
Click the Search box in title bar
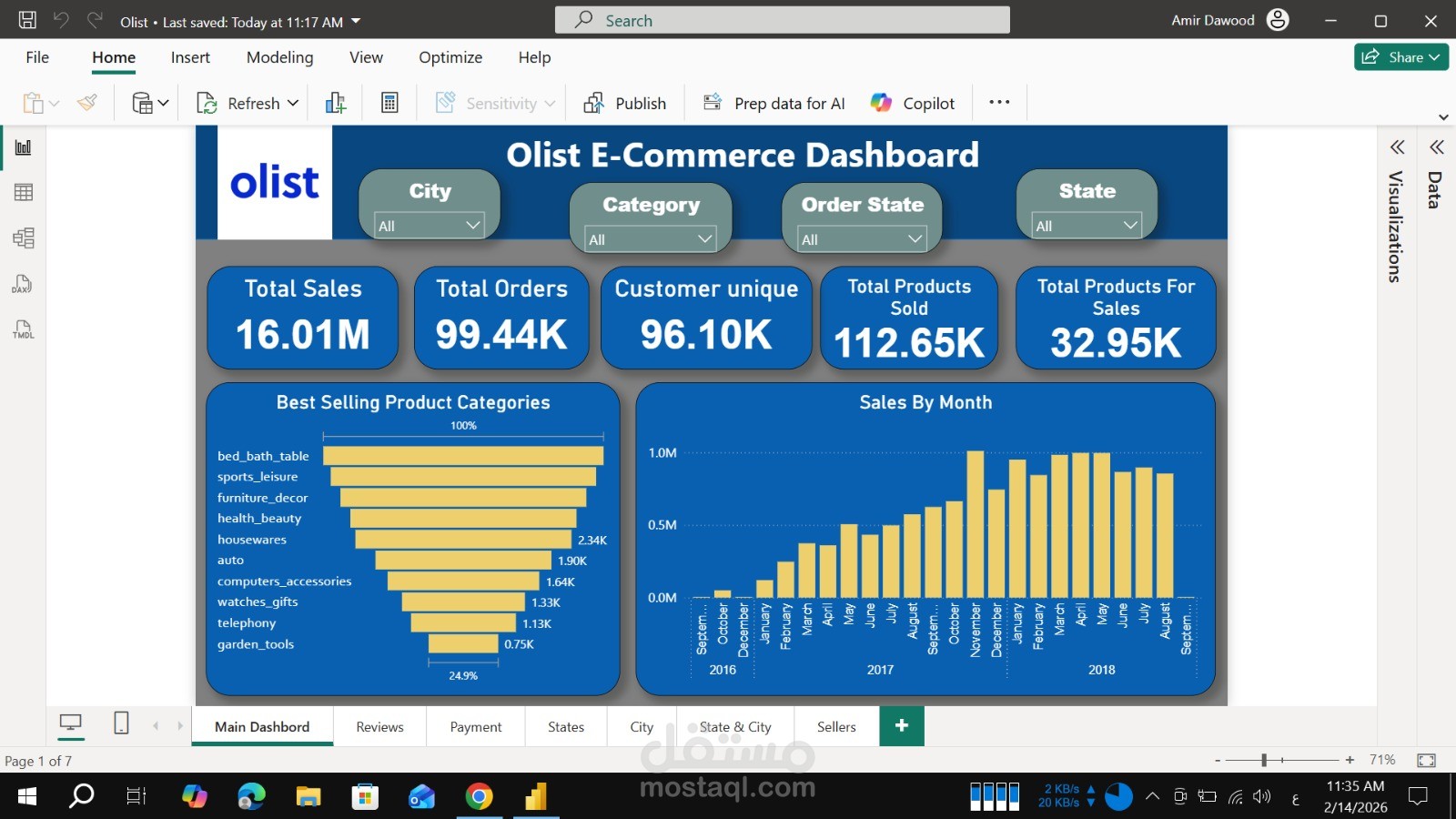coord(783,20)
